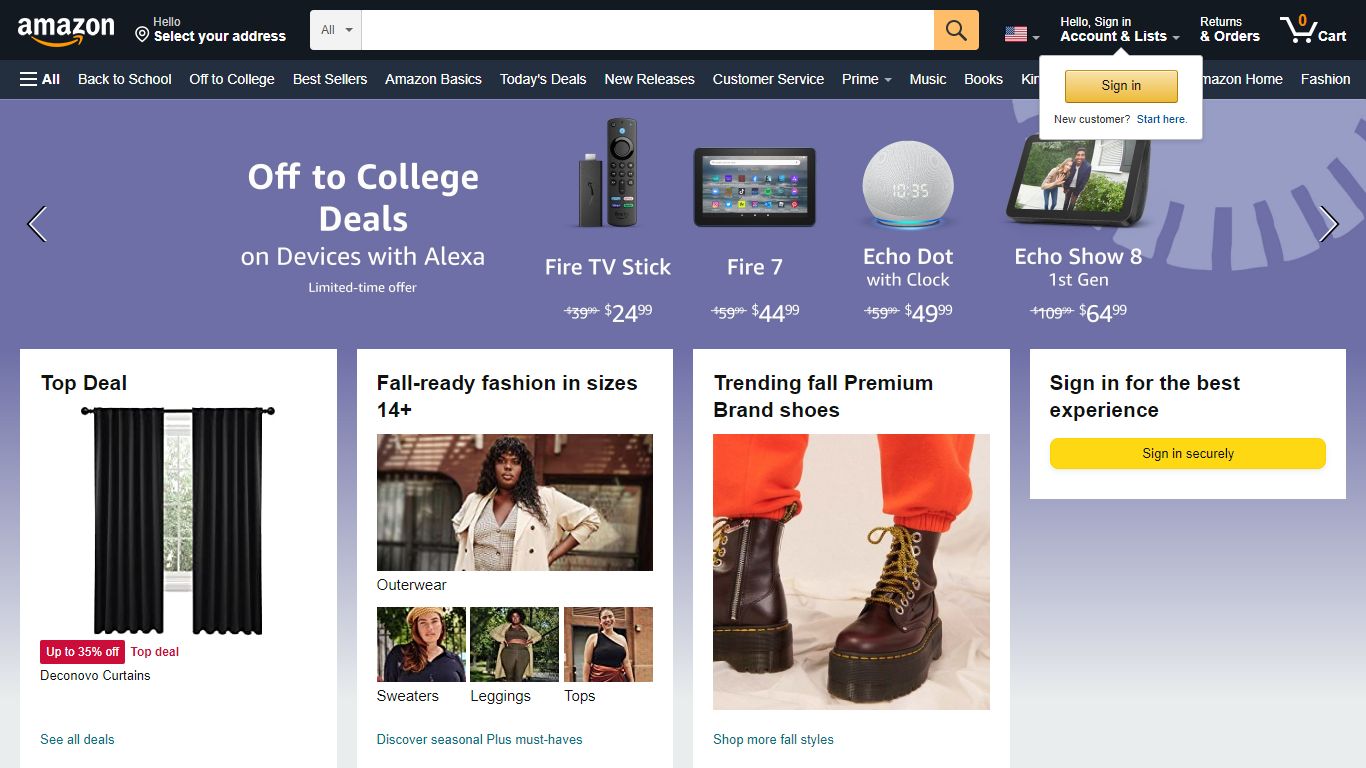
Task: Click the Fire 7 $44.99 price
Action: coord(775,313)
